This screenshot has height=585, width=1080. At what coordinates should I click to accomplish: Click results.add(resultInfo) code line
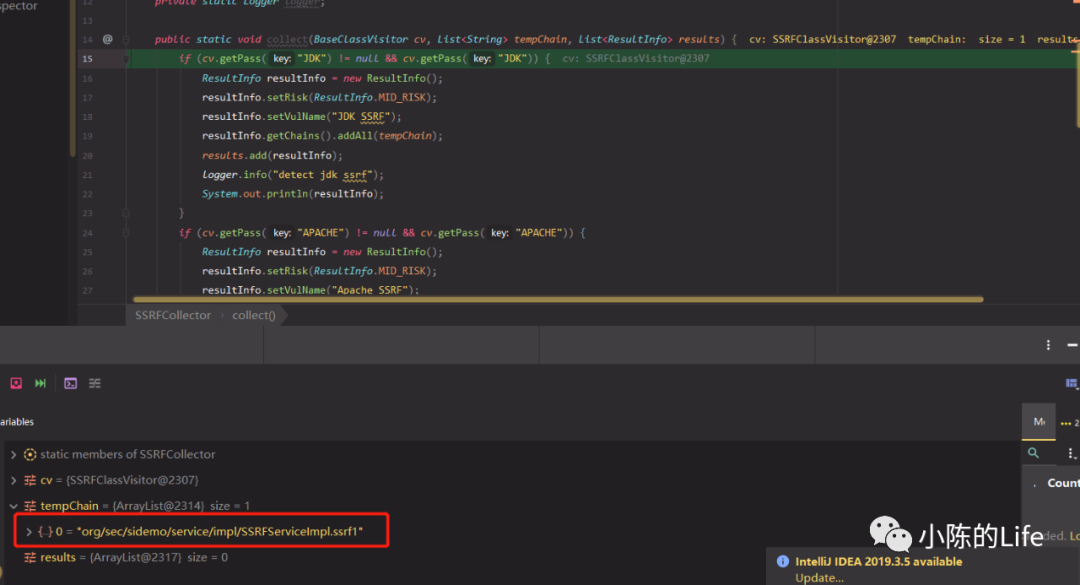272,155
